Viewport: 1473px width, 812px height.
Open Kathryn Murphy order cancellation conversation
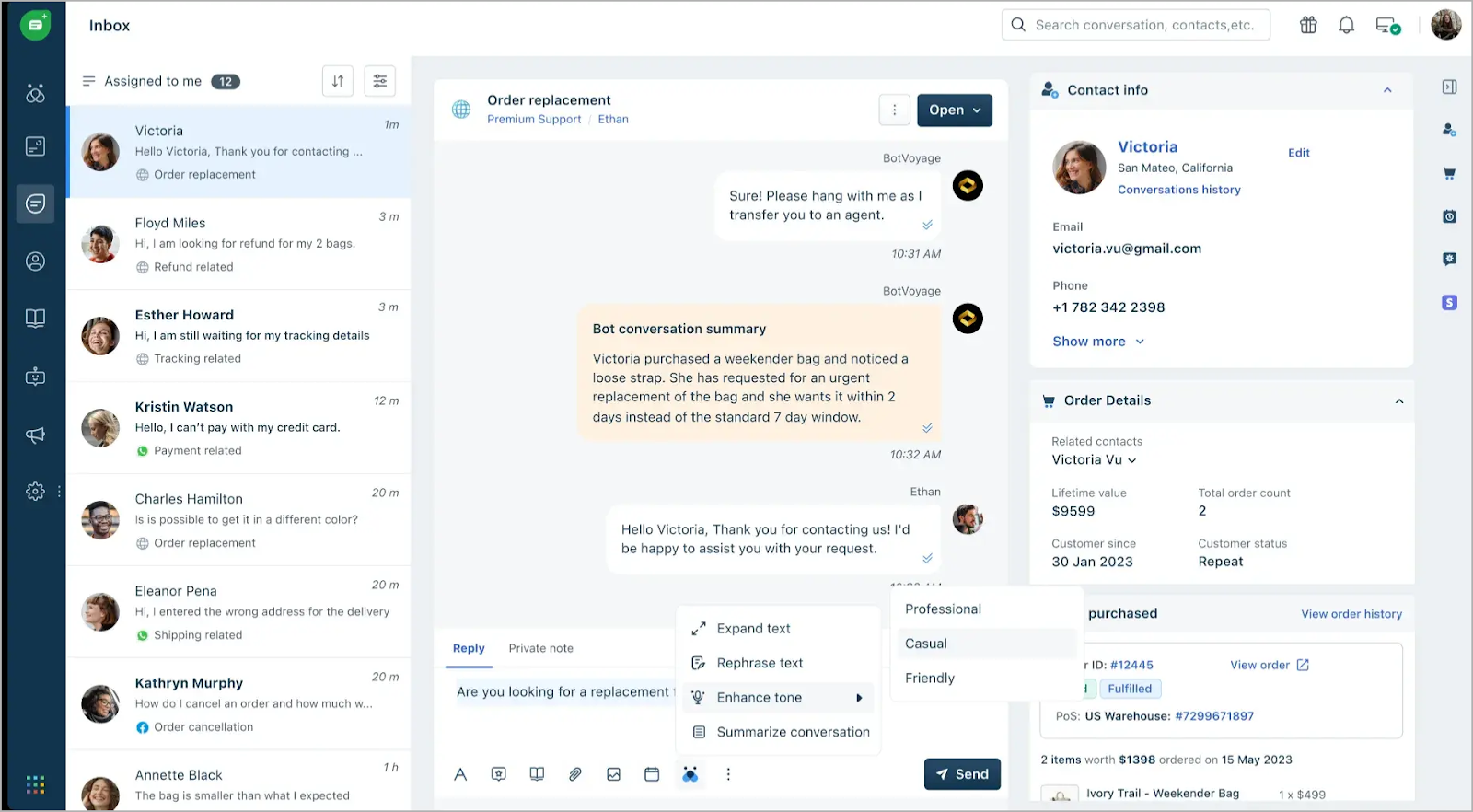click(x=239, y=704)
